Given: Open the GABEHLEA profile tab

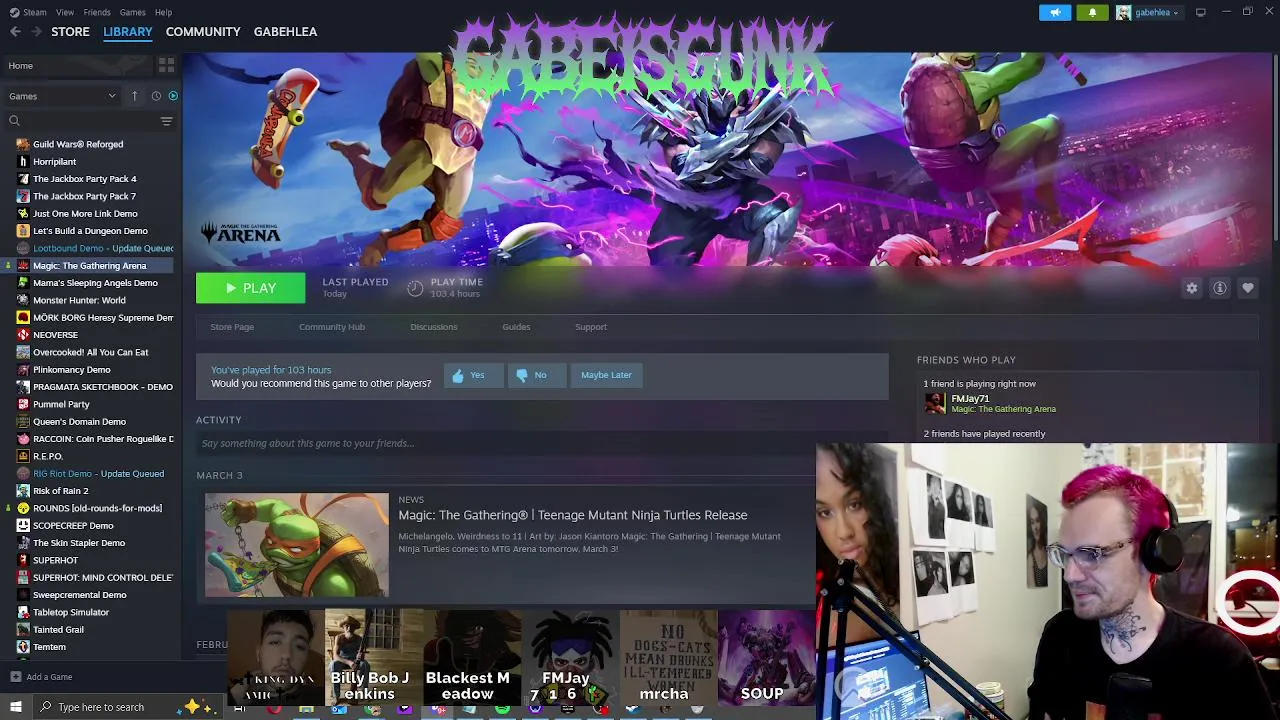Looking at the screenshot, I should click(285, 32).
